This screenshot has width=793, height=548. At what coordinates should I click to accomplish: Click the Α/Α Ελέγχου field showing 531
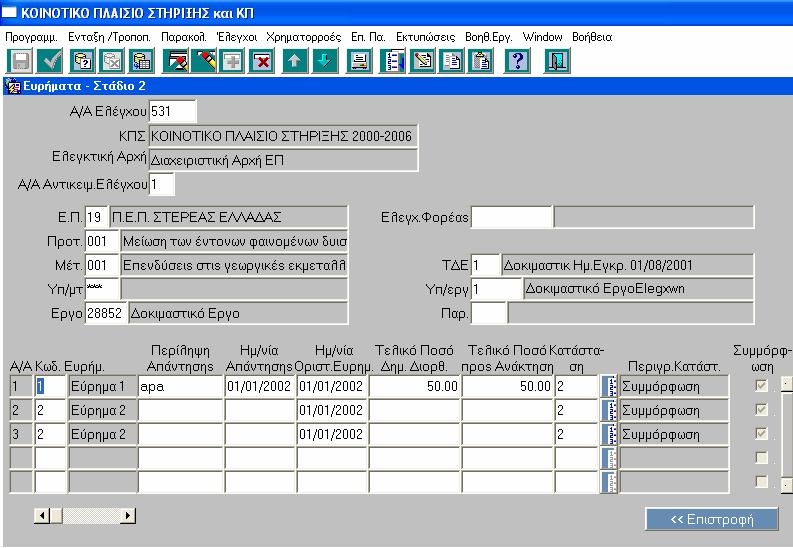(172, 112)
